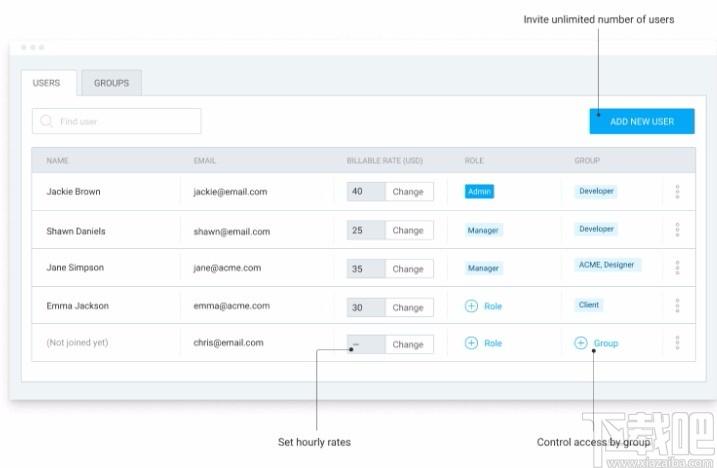Click Jane Simpson's rate field showing 35
The image size is (717, 468).
point(366,269)
